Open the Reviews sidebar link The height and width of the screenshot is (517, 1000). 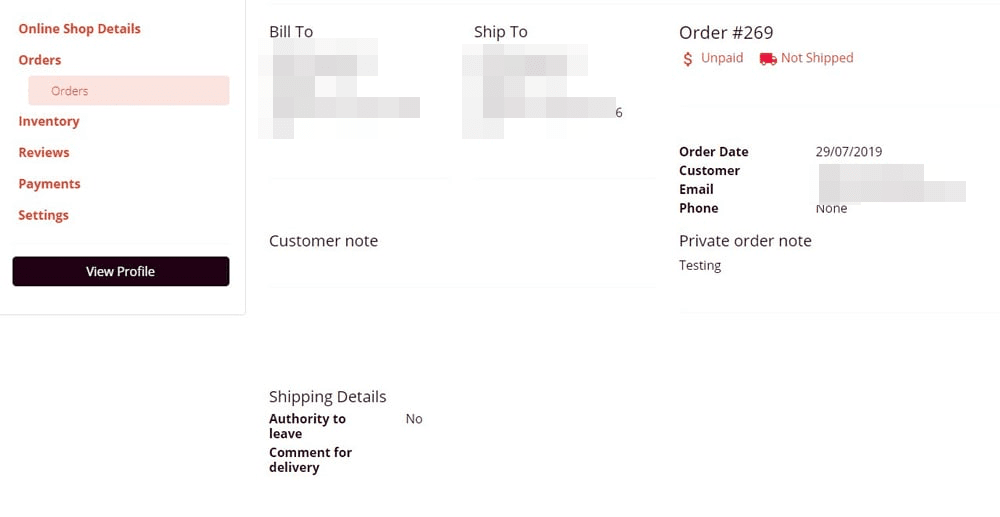coord(44,153)
